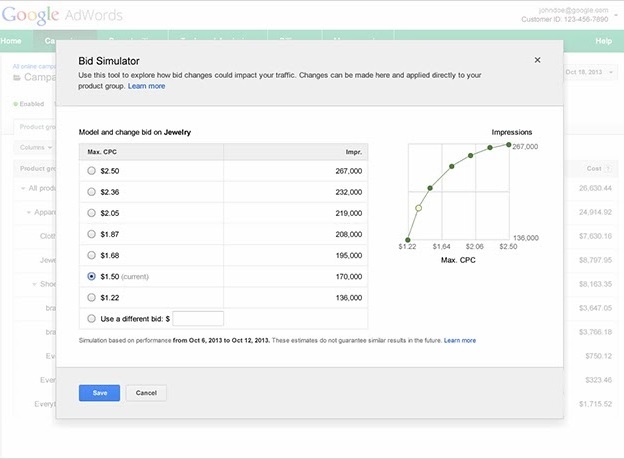Pick the $1.68 Max. CPC radio button
This screenshot has width=624, height=459.
(92, 255)
